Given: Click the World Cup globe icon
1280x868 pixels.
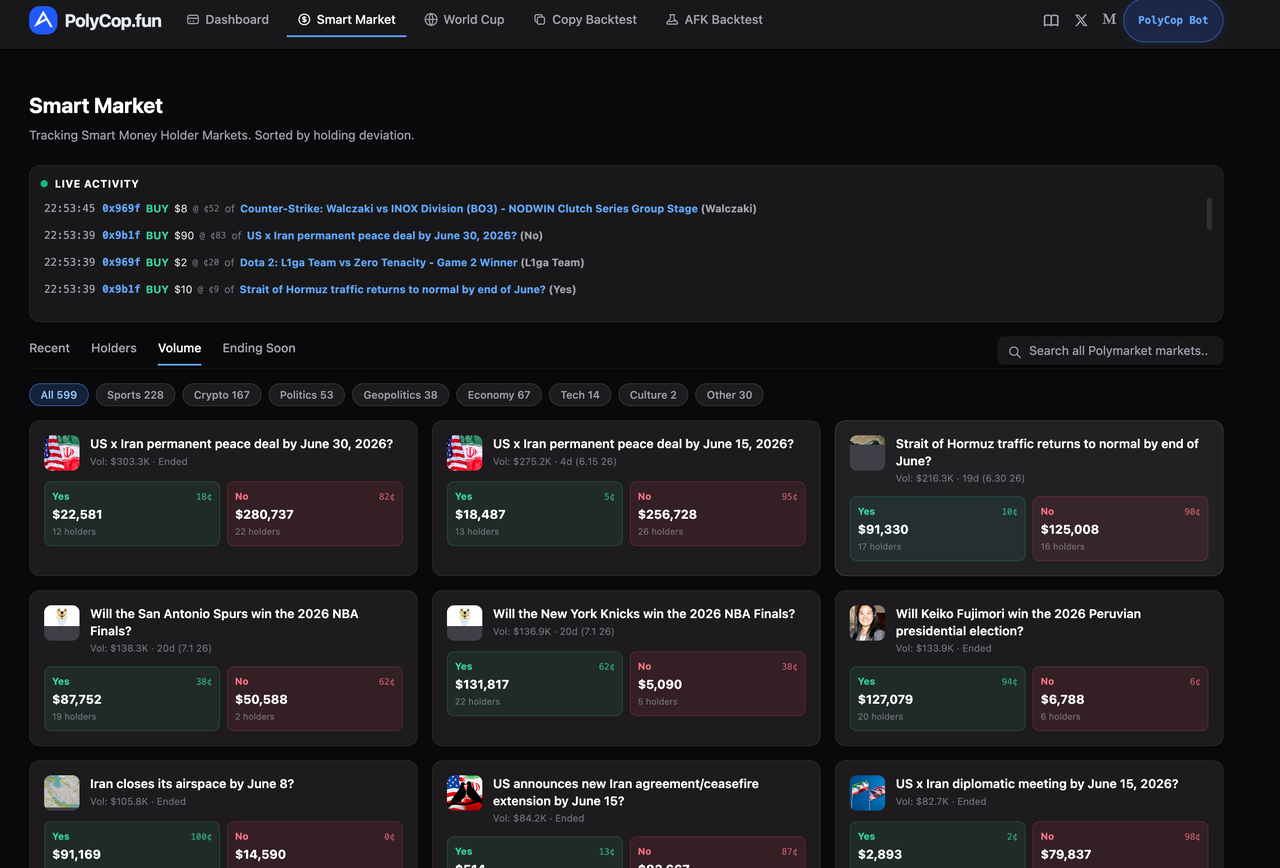Looking at the screenshot, I should 431,19.
